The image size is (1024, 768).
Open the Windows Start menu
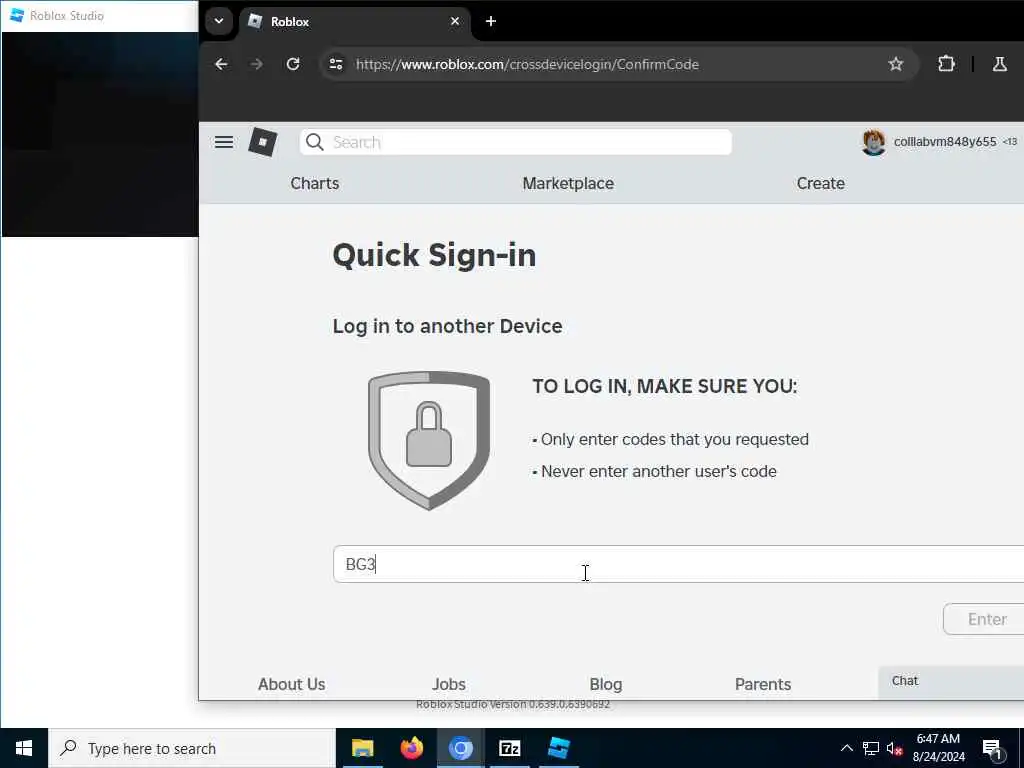click(24, 748)
